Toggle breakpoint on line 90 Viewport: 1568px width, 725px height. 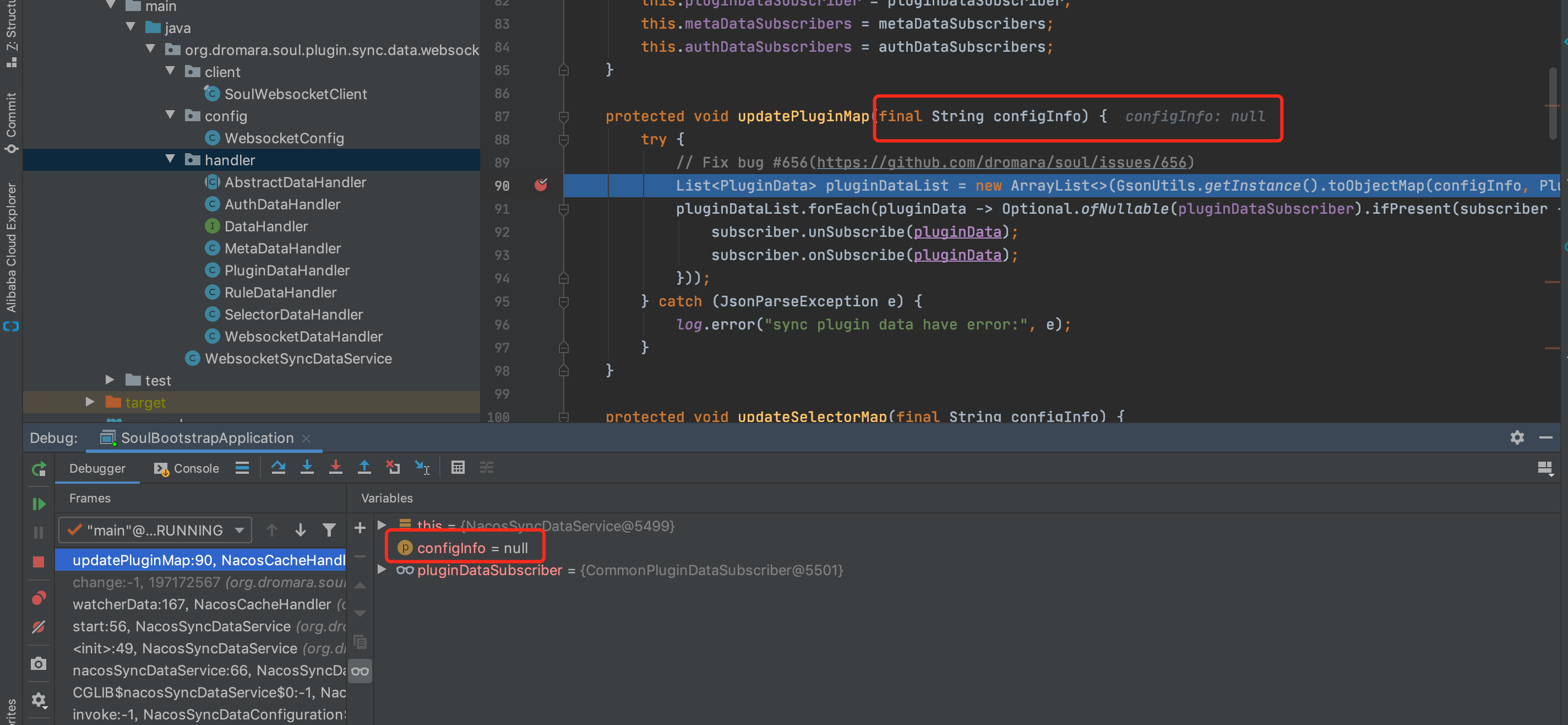point(541,185)
